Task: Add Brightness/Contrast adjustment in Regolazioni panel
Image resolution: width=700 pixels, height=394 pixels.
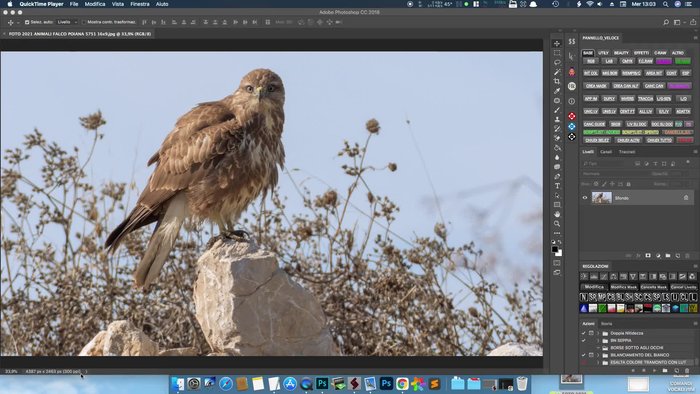Action: [x=584, y=277]
